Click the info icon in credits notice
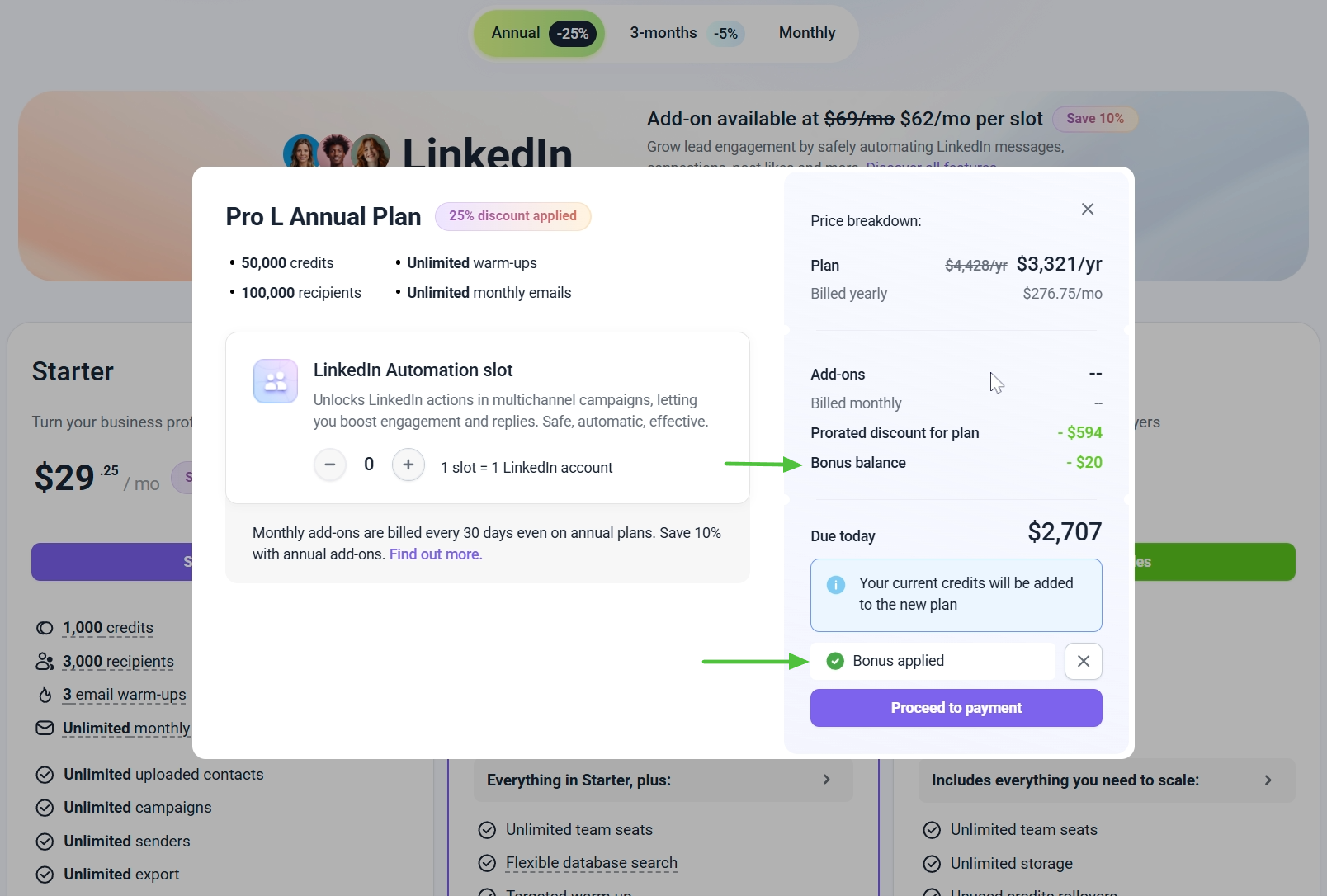1327x896 pixels. (836, 584)
